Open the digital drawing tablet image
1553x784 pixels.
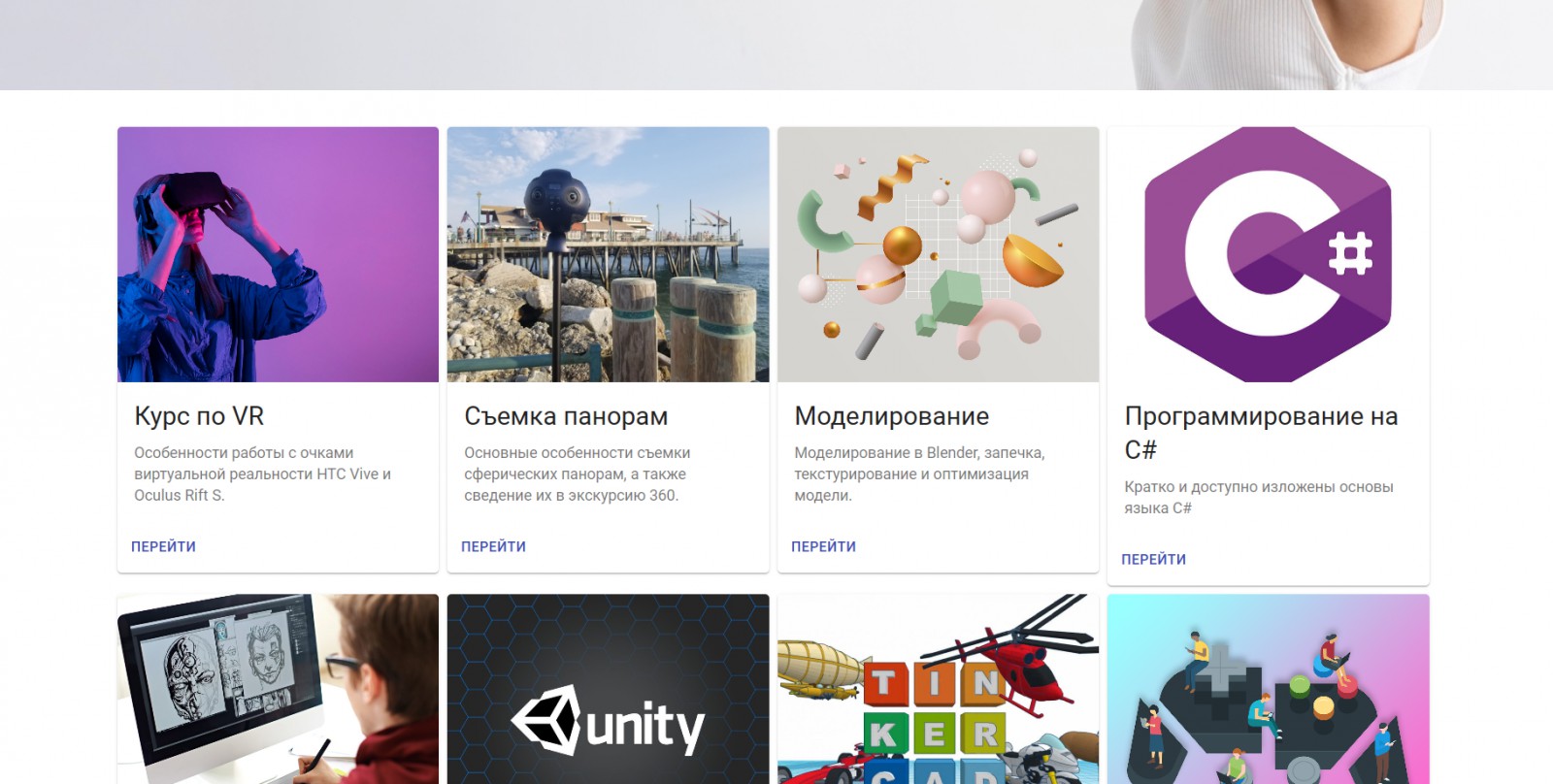tap(278, 689)
